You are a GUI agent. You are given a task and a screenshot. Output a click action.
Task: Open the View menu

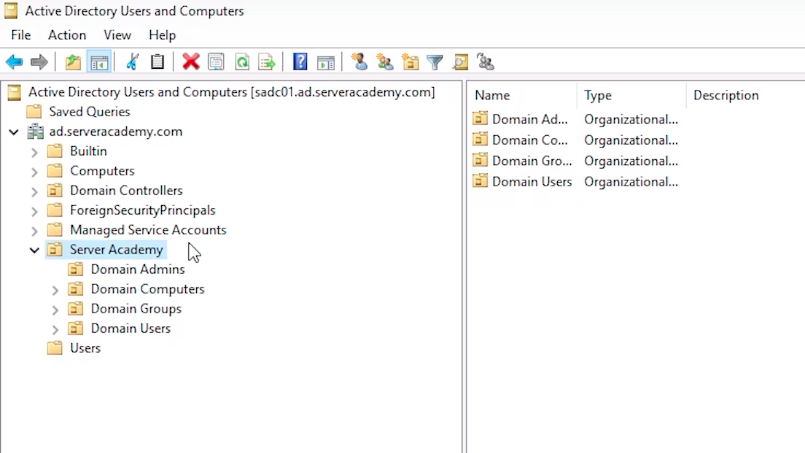117,35
